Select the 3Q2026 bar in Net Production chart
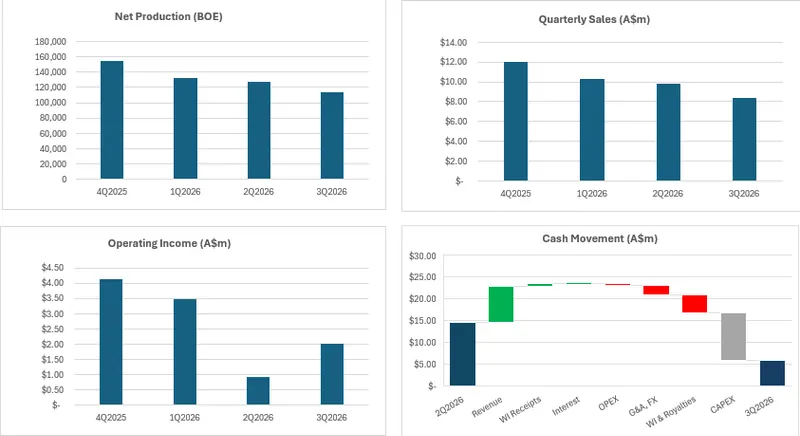The image size is (800, 436). 332,136
